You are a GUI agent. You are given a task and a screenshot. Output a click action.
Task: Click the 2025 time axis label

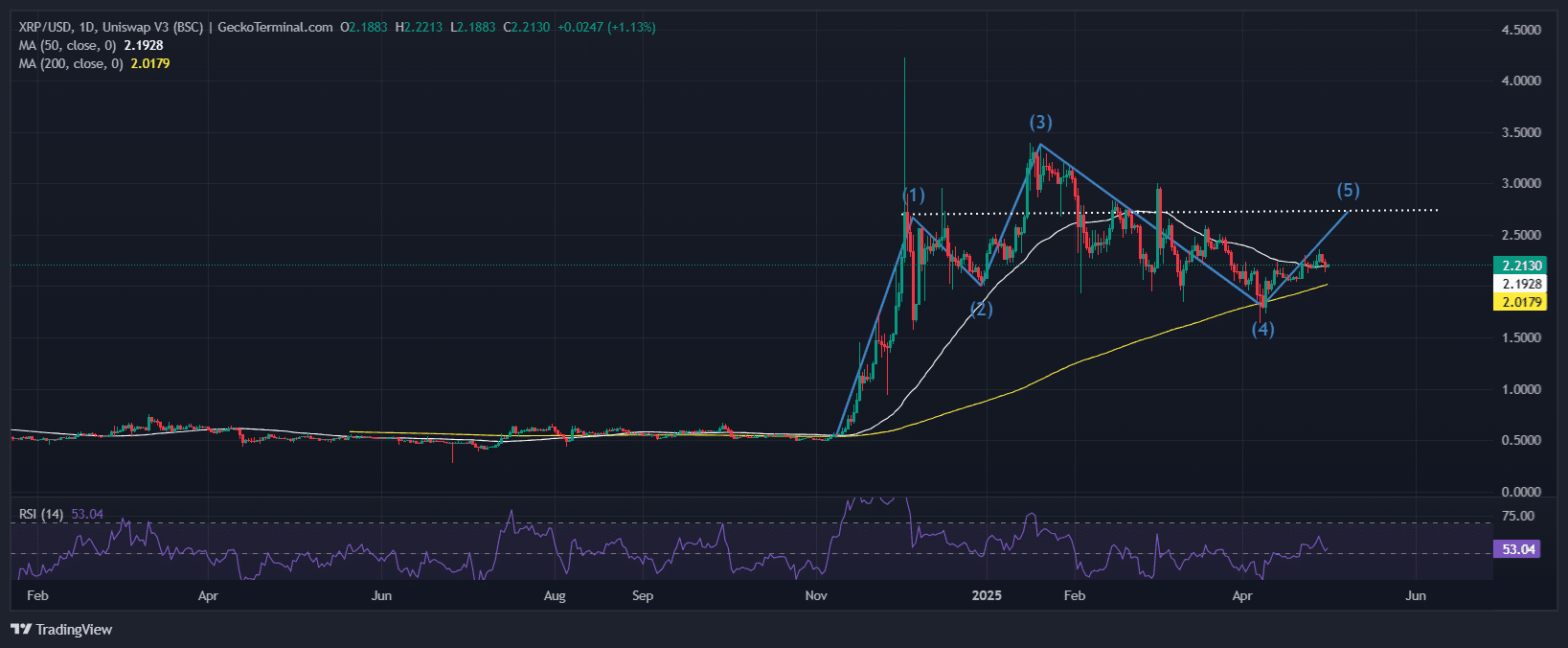point(987,595)
